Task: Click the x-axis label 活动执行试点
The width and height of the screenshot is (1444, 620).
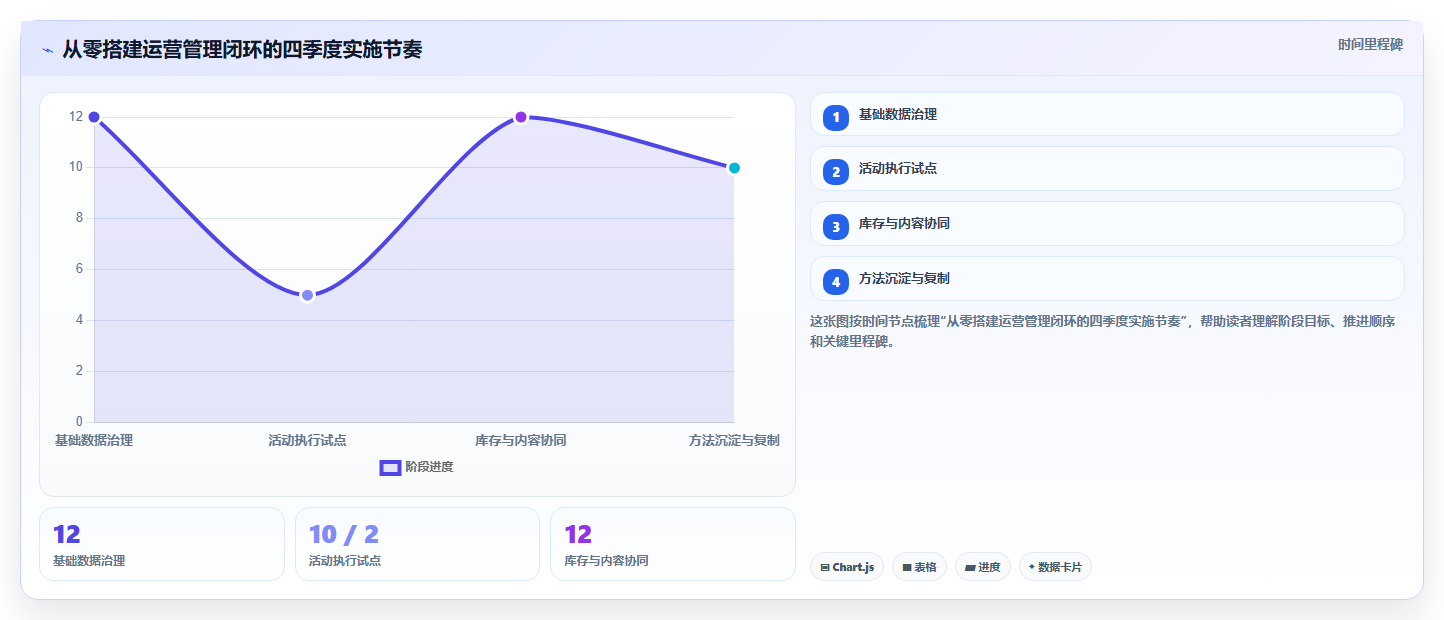Action: [307, 440]
